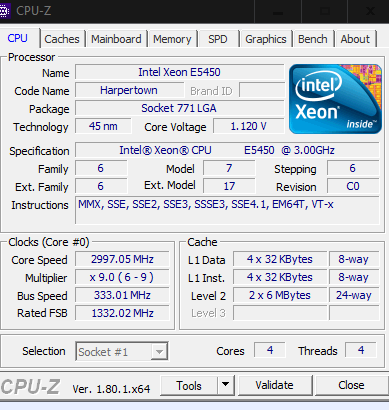The width and height of the screenshot is (389, 410).
Task: Click the Ext. Model value 17
Action: point(229,186)
